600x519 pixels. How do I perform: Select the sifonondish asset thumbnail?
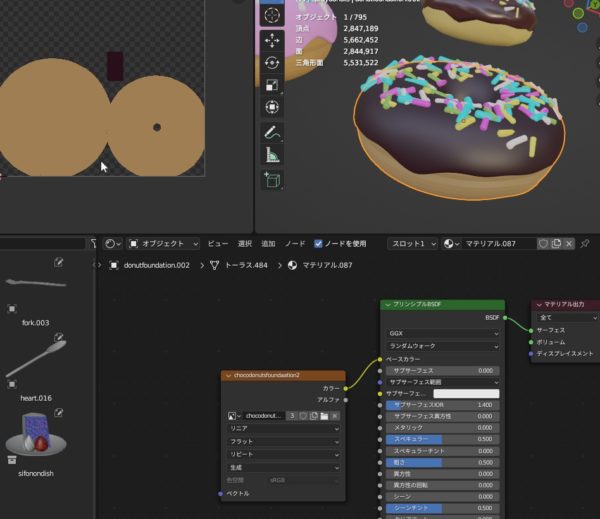point(35,432)
